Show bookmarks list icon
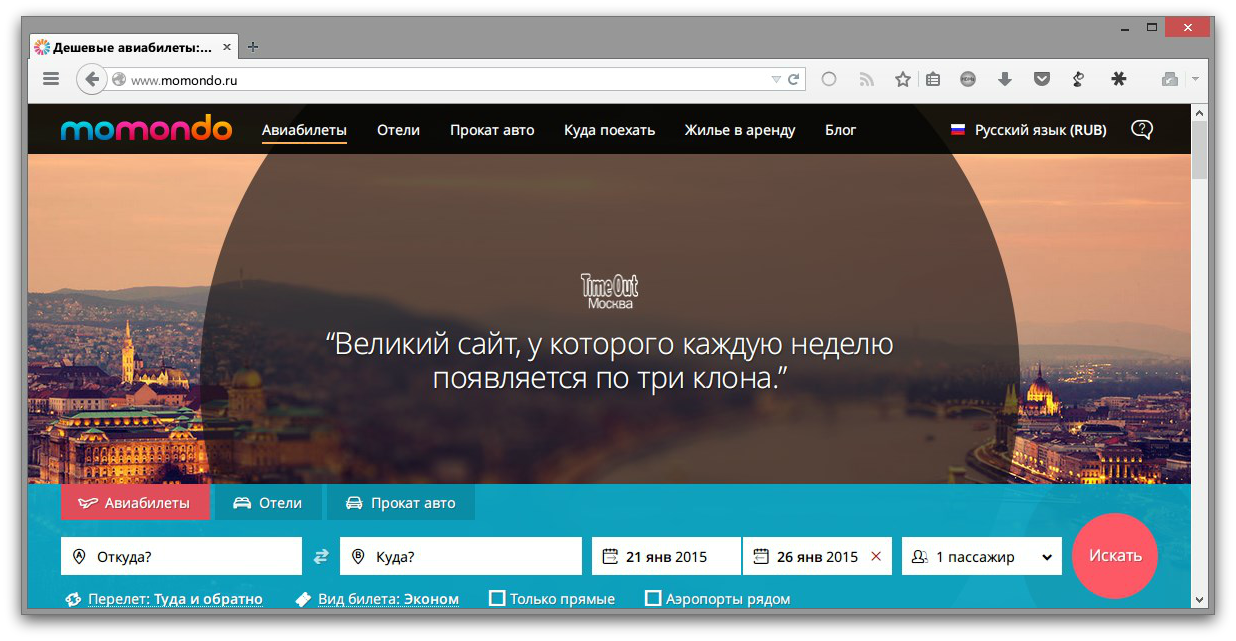The image size is (1236, 641). (x=933, y=79)
